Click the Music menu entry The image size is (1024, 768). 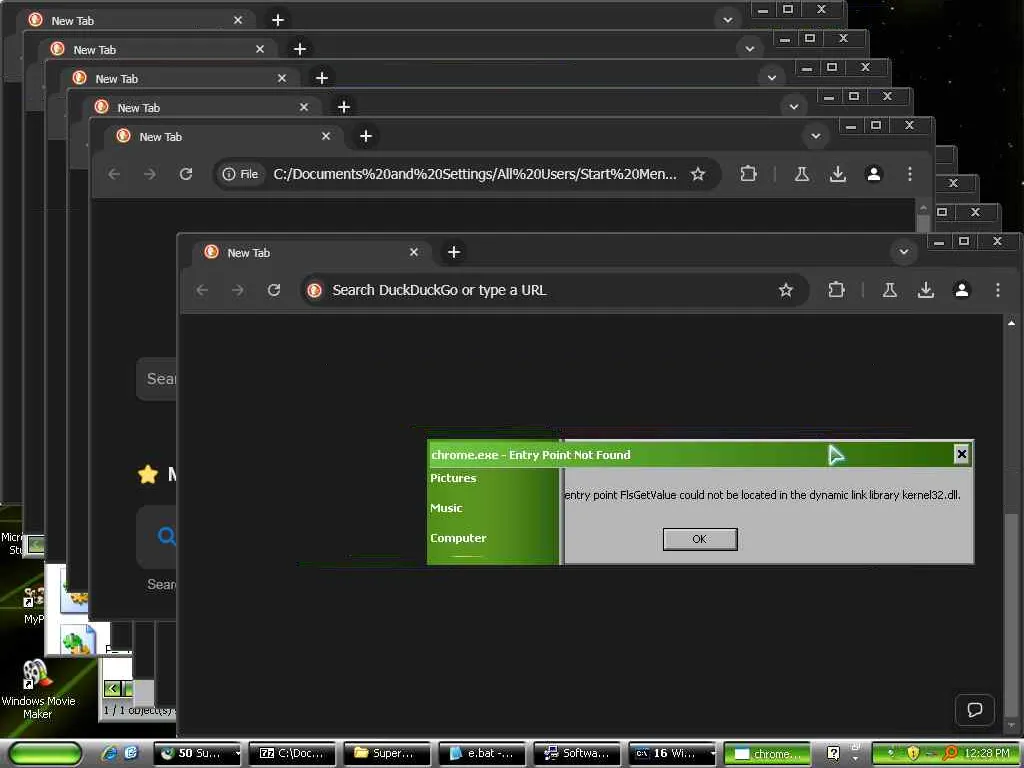(x=446, y=508)
